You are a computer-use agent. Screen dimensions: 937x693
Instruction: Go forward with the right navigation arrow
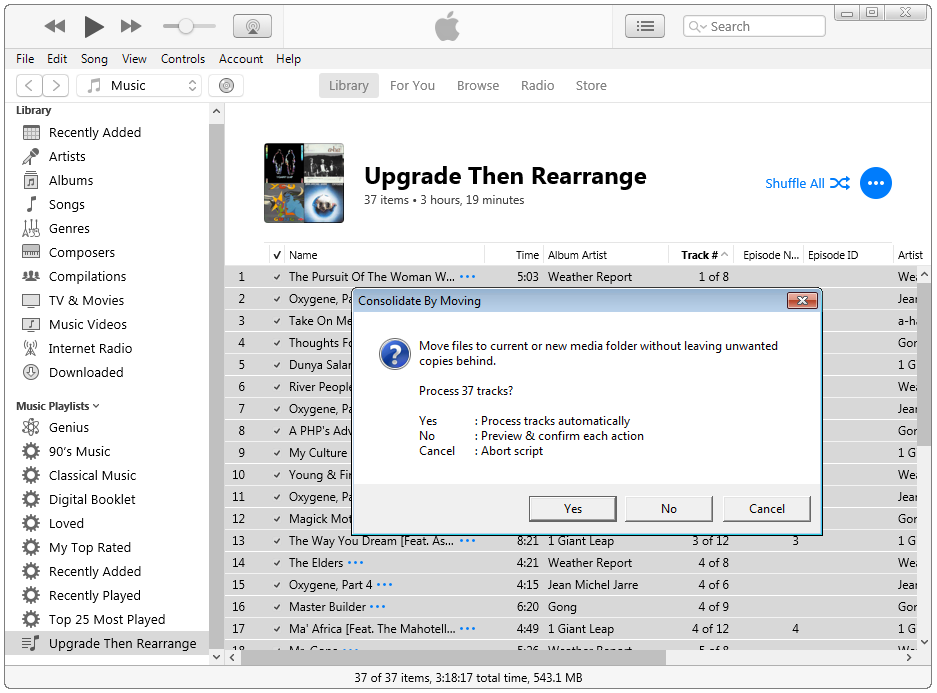[56, 85]
